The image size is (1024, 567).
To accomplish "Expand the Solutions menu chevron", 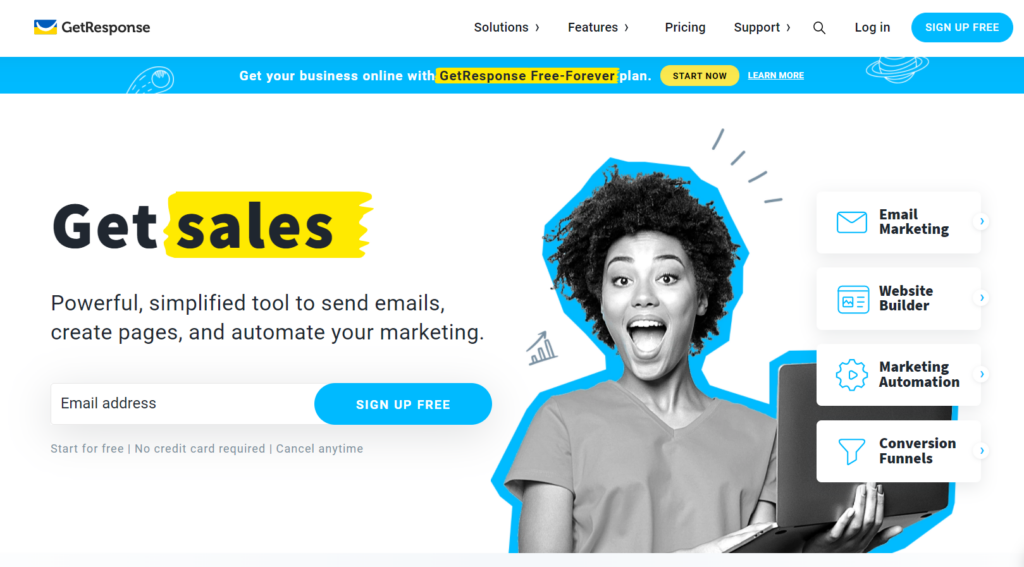I will 537,27.
